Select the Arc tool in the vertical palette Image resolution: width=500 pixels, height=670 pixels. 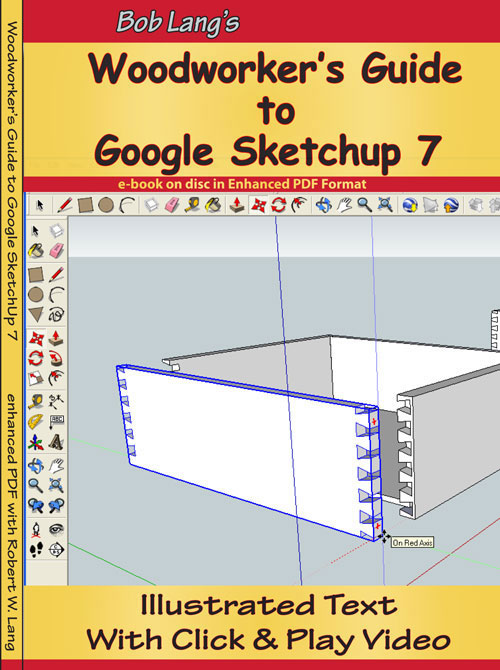(x=56, y=294)
